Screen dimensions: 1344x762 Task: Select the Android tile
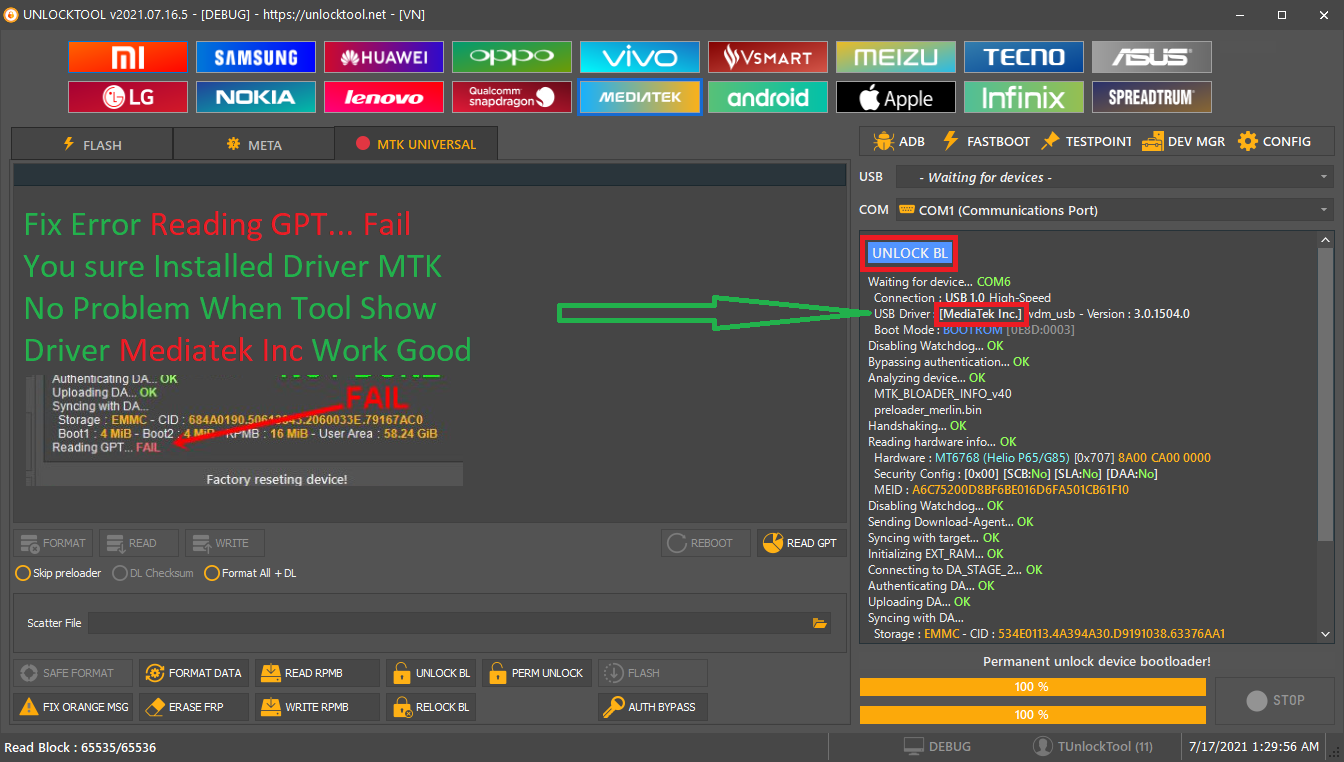[x=768, y=97]
